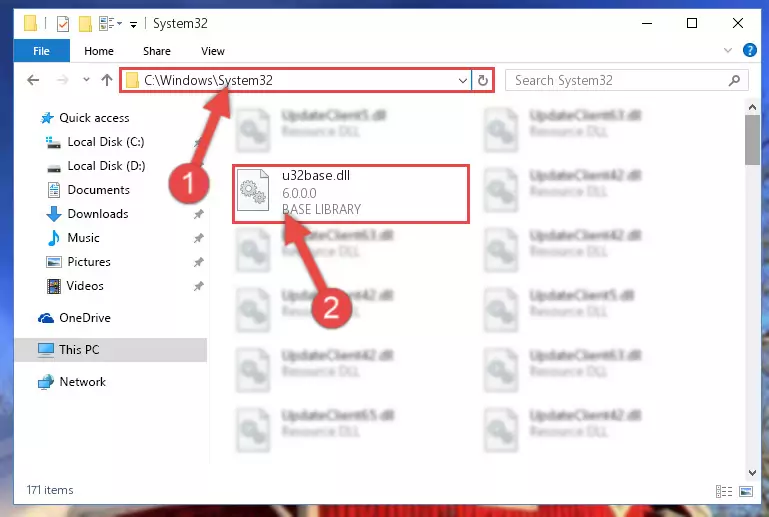Go back with the Back arrow
The width and height of the screenshot is (769, 517).
tap(33, 80)
